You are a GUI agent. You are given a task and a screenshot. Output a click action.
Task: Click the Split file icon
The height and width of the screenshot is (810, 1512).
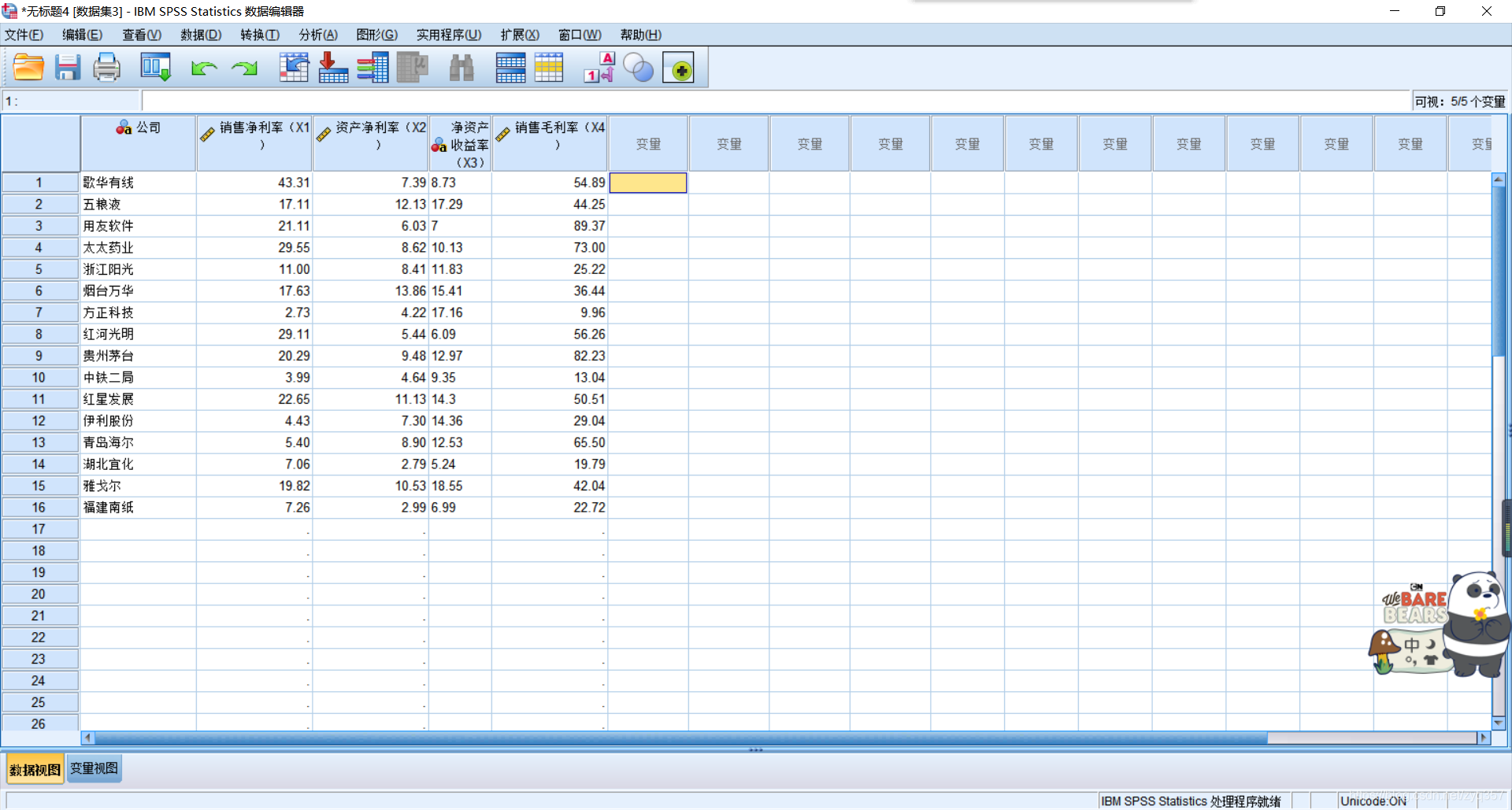click(510, 68)
